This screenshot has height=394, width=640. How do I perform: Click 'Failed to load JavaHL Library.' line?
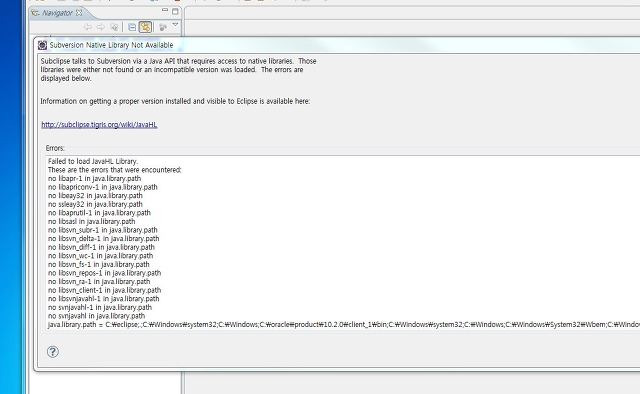93,161
